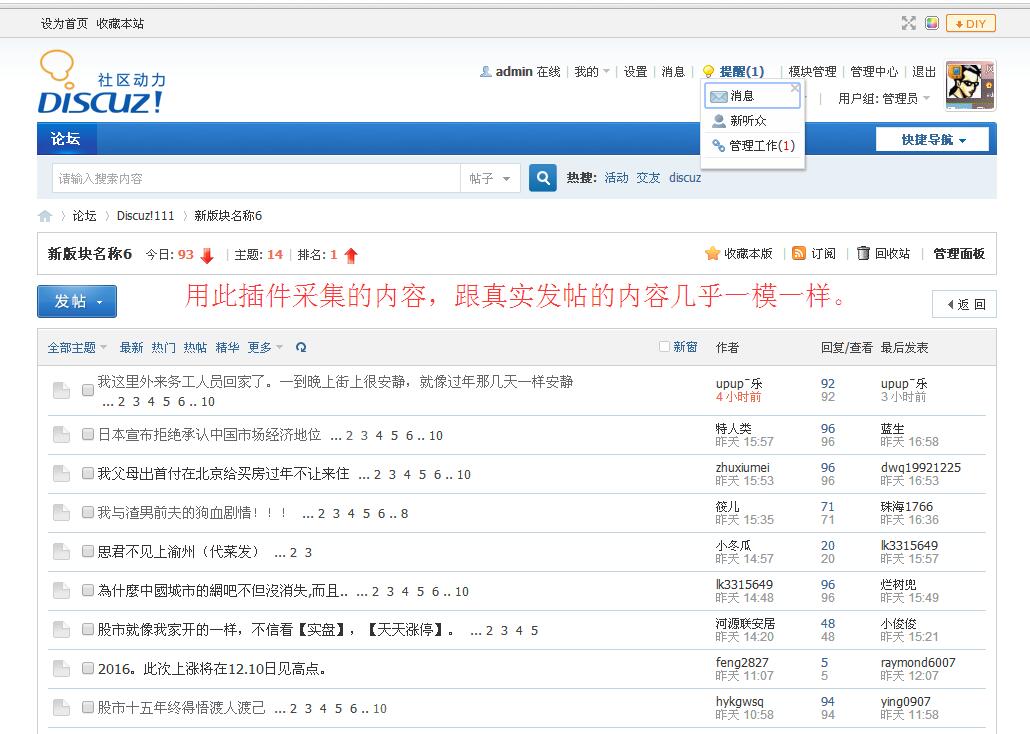
Task: Select the 热门 thread filter
Action: [163, 348]
